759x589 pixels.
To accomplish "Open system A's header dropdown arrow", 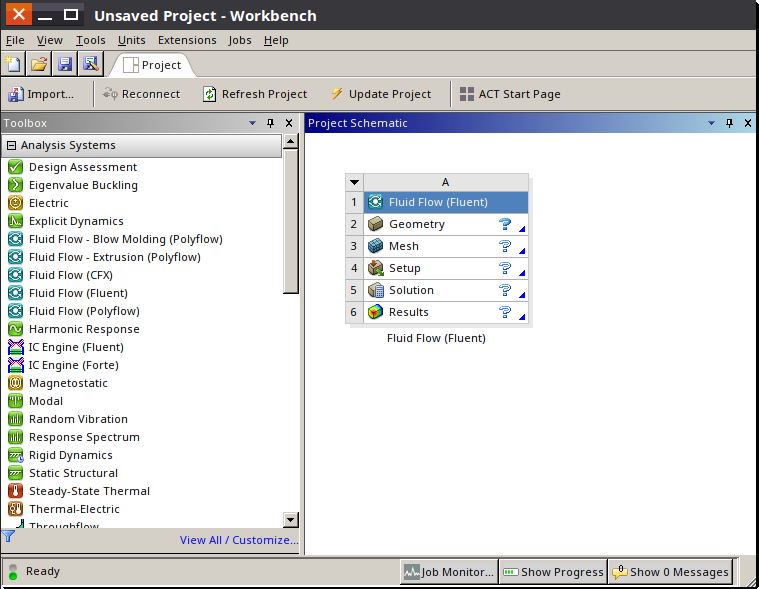I will pos(354,182).
